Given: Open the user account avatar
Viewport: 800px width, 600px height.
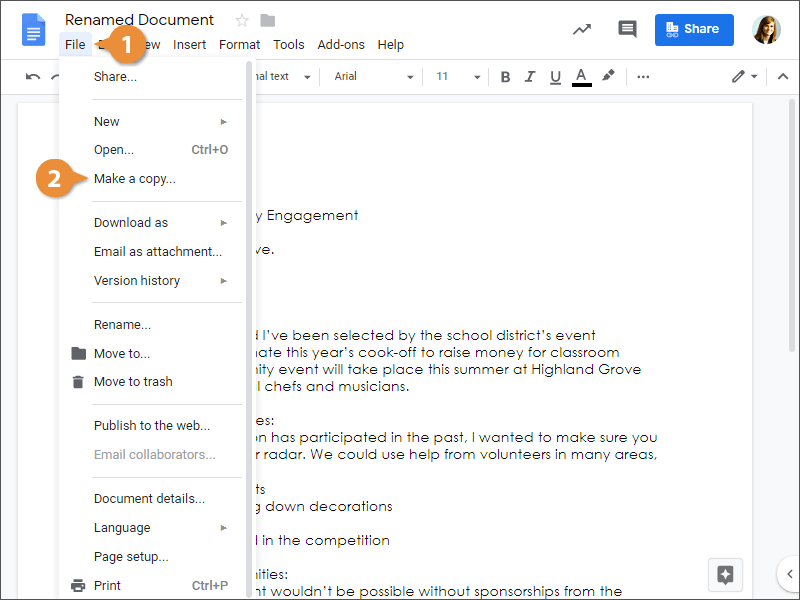Looking at the screenshot, I should click(766, 30).
